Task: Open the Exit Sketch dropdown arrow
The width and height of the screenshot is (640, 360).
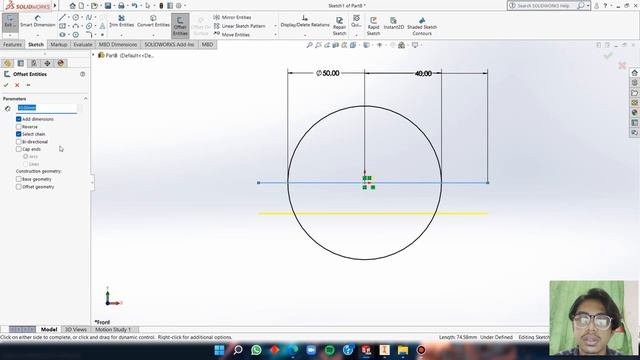Action: [9, 35]
